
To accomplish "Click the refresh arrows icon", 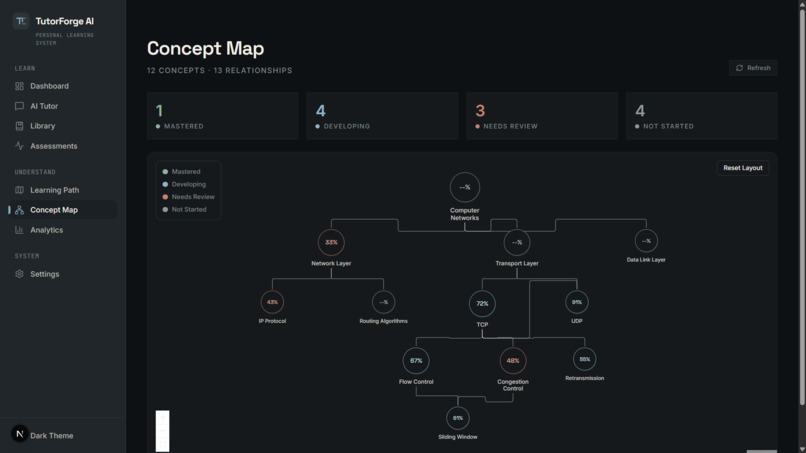I will 739,68.
